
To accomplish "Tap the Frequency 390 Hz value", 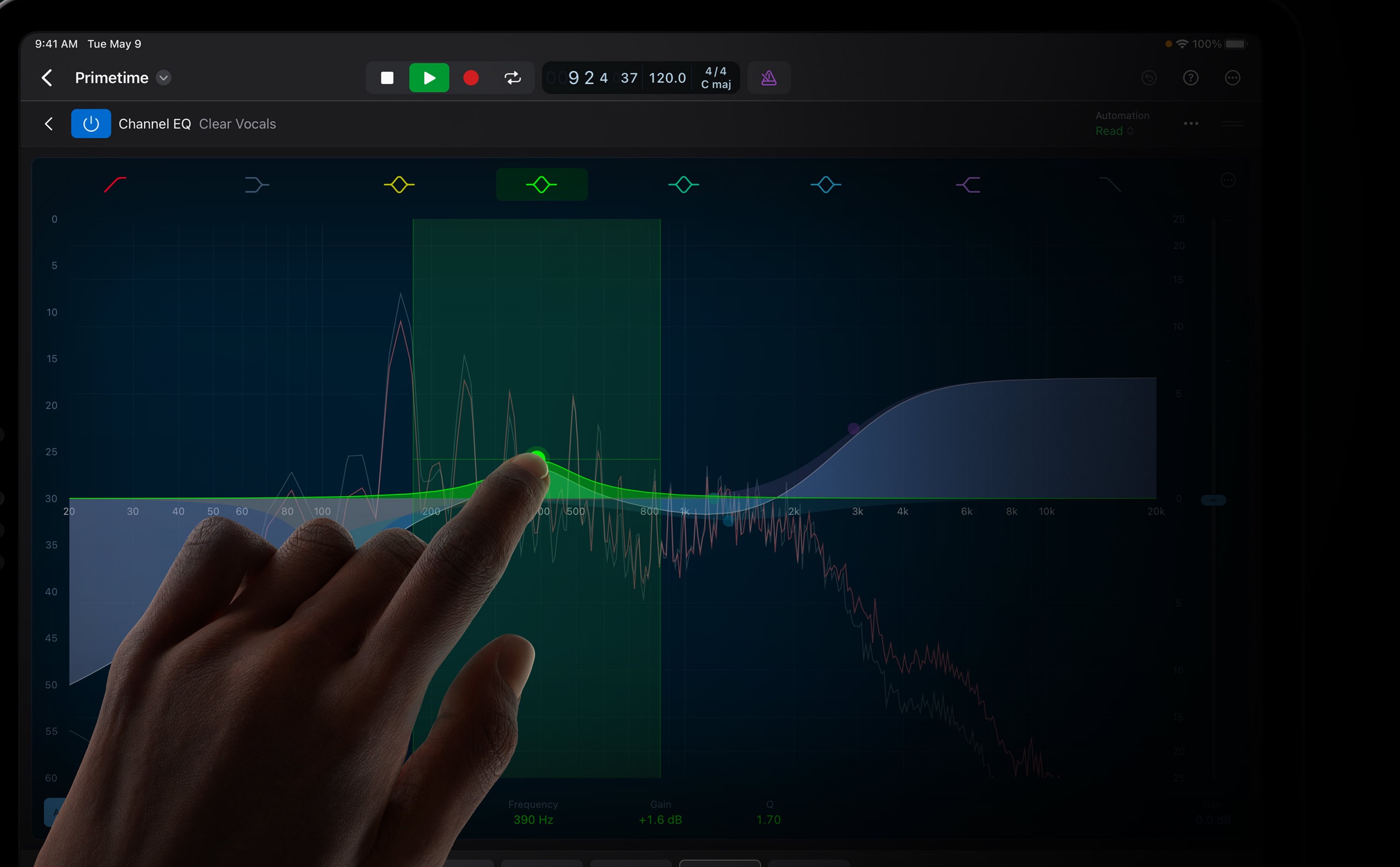I will 533,819.
